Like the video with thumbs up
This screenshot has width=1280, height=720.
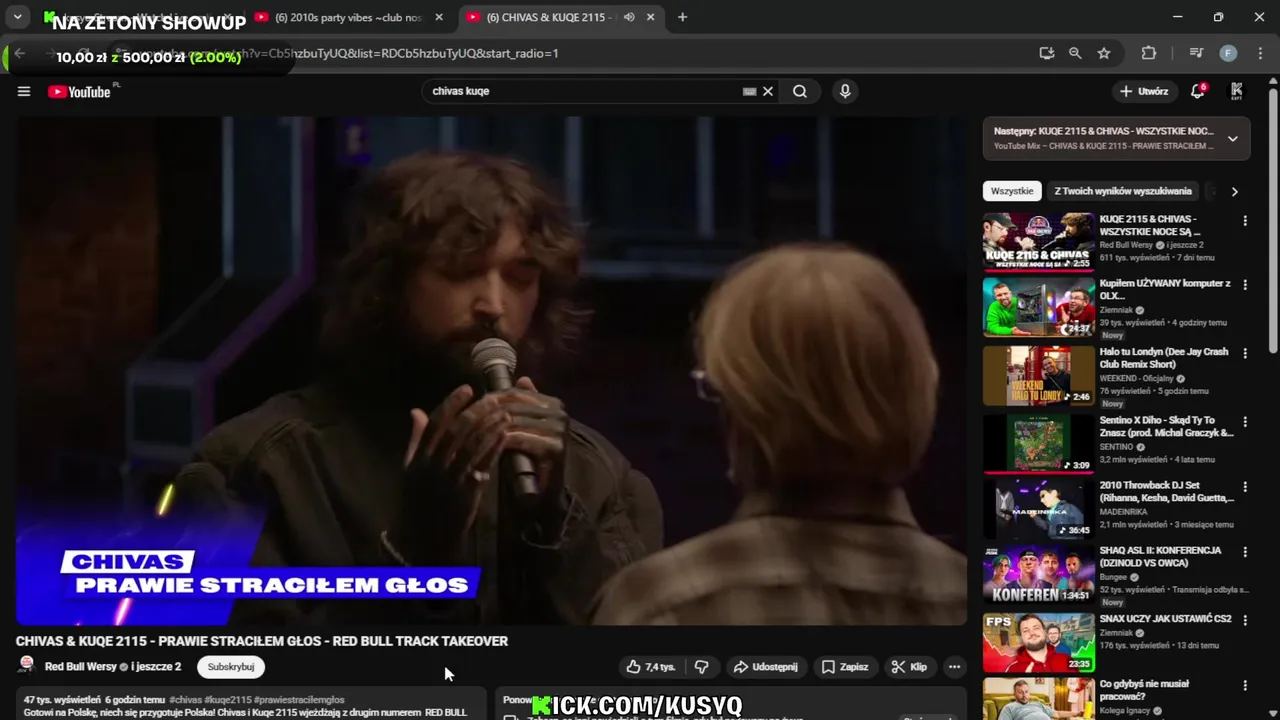(x=652, y=667)
